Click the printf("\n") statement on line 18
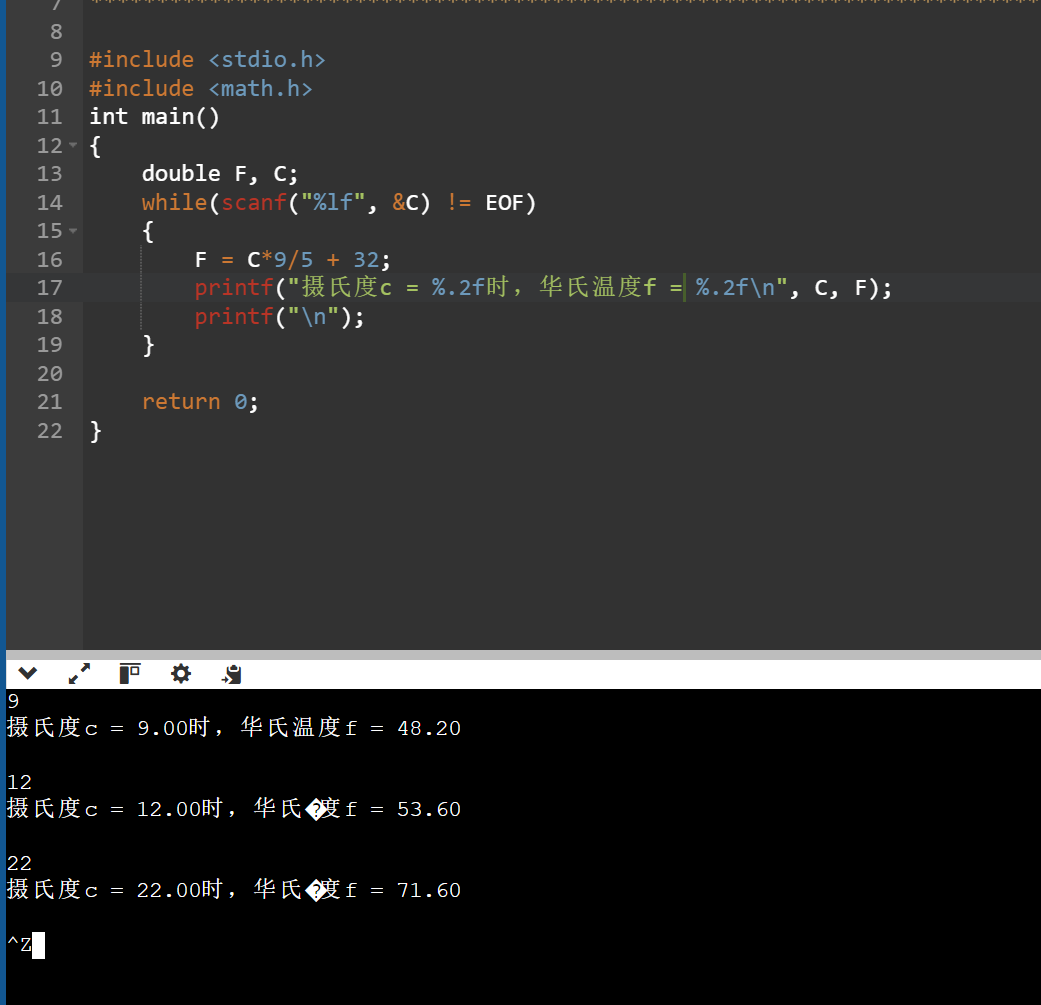 tap(279, 317)
